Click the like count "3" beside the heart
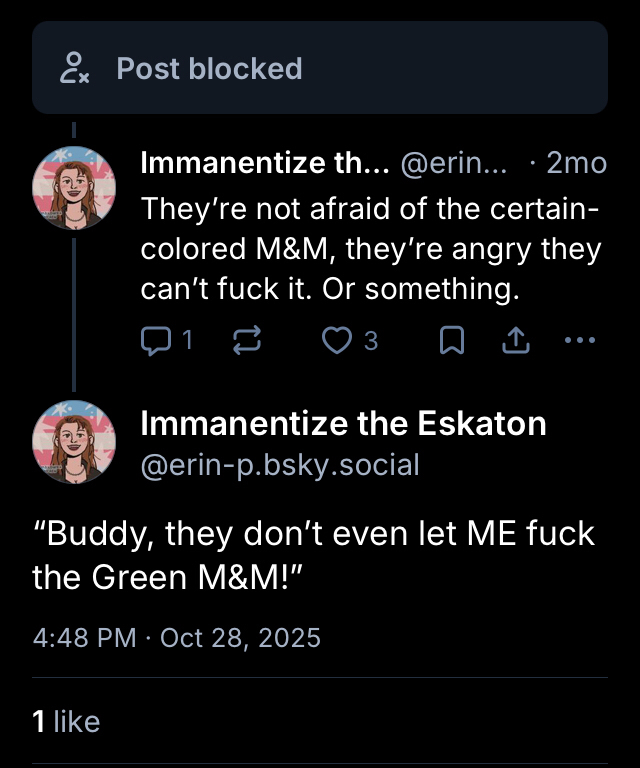This screenshot has width=640, height=768. pos(371,341)
